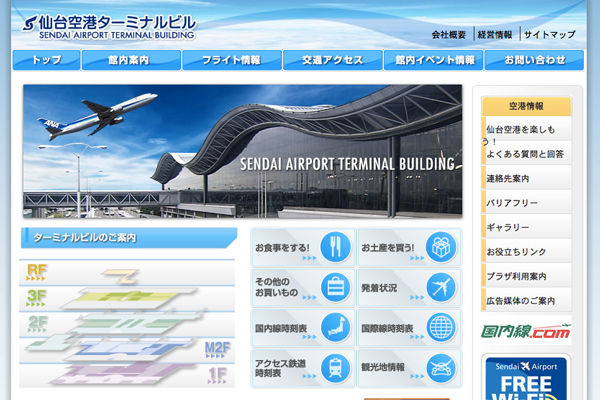Select the RF floor in terminal map

coord(127,273)
